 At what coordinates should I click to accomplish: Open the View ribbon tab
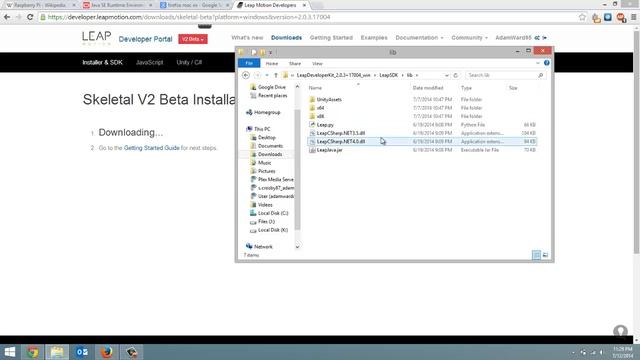[x=317, y=64]
